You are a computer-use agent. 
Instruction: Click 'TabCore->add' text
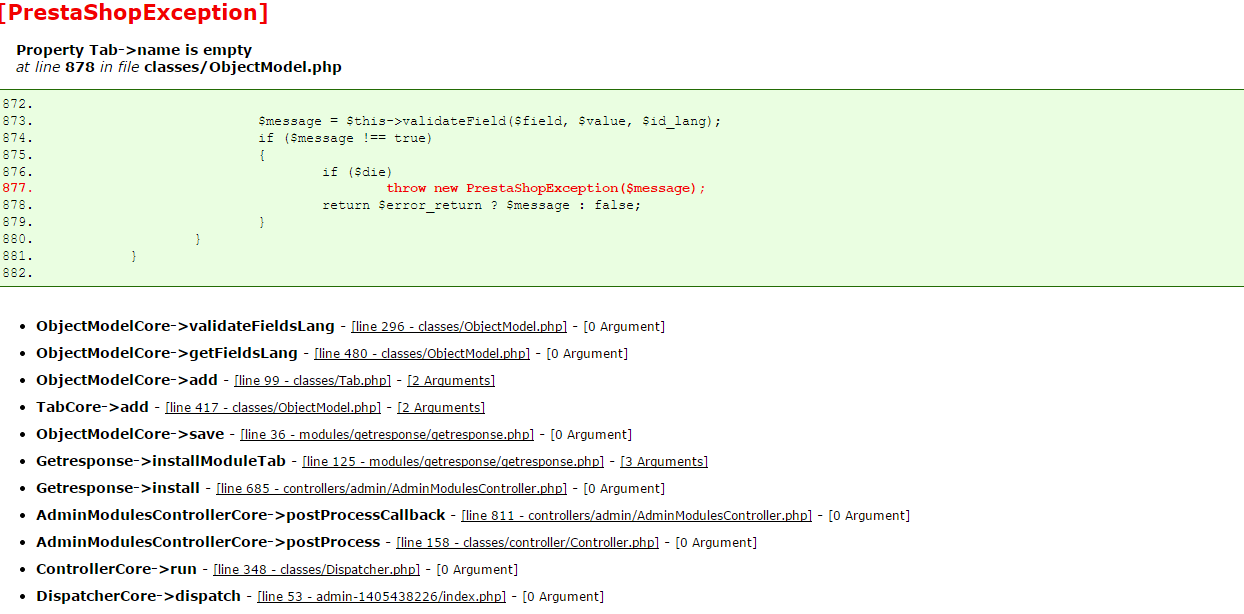92,407
